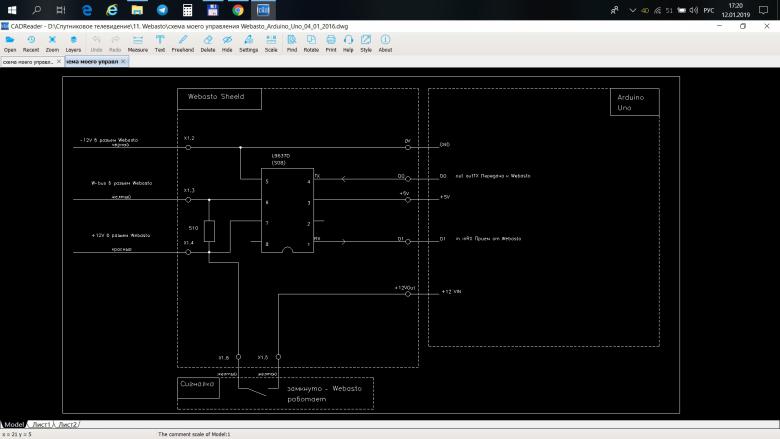Image resolution: width=780 pixels, height=439 pixels.
Task: Click the Delete tool icon
Action: click(207, 42)
